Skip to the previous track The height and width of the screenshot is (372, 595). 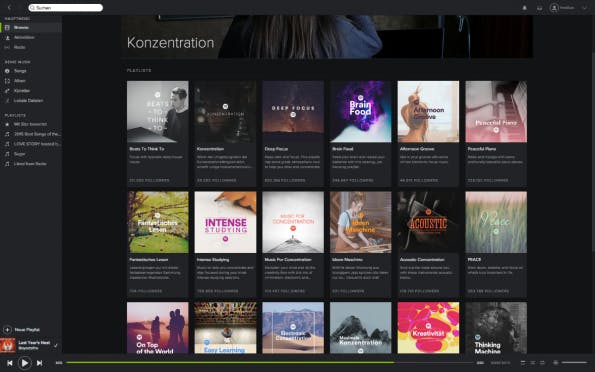point(10,363)
